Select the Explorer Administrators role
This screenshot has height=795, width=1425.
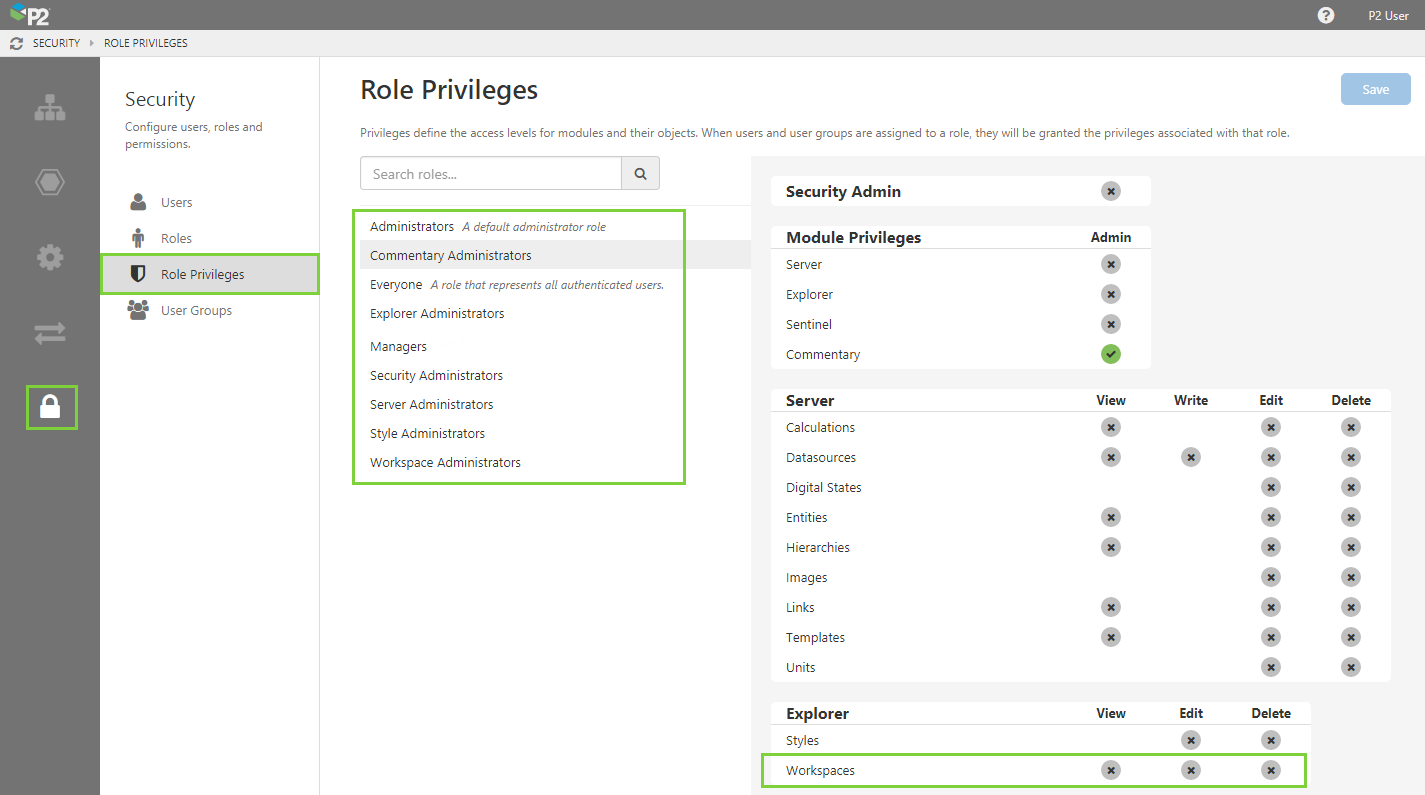(437, 314)
